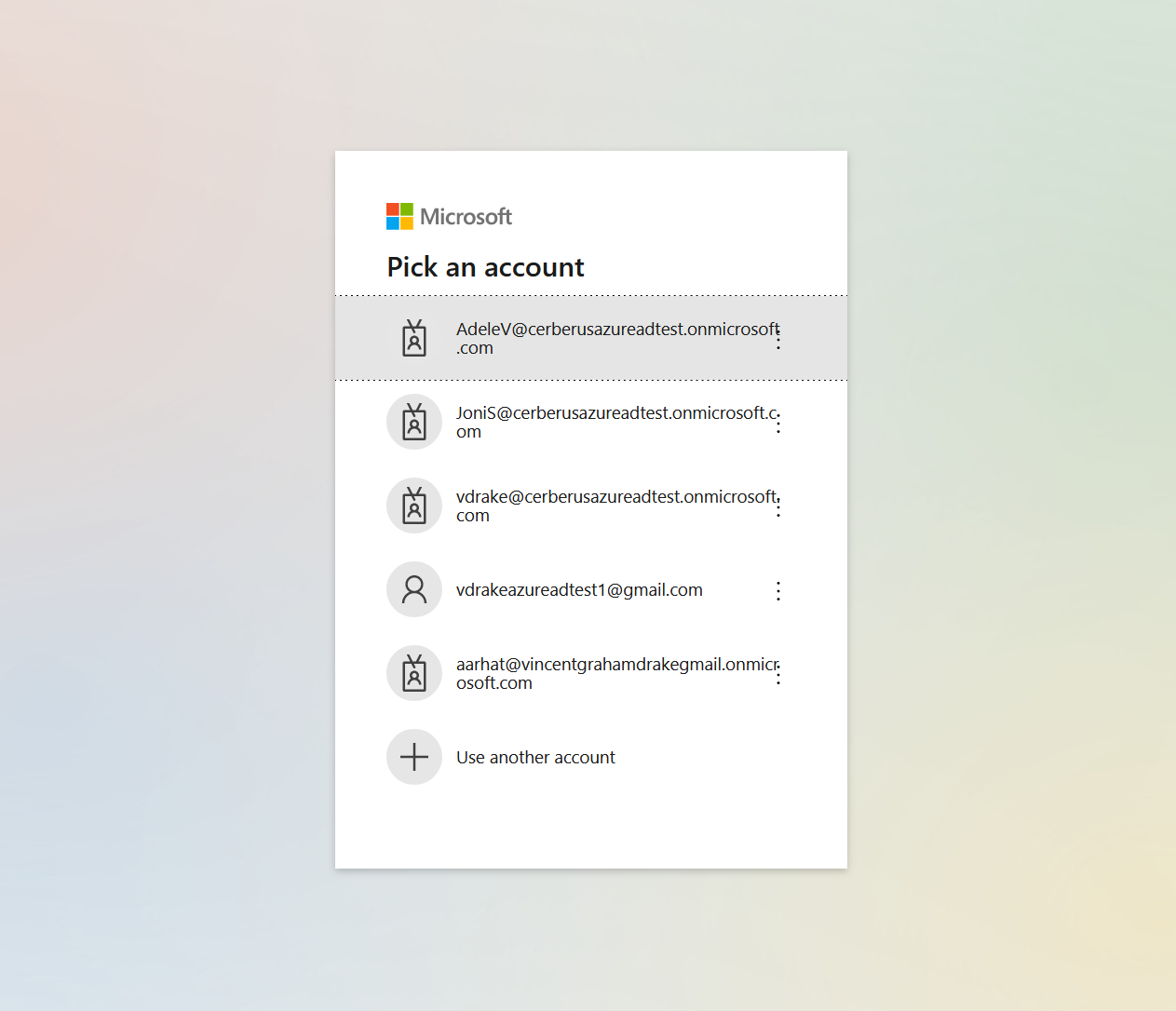This screenshot has width=1176, height=1011.
Task: Select AdeleV@cerberusazureadtest.onmicrosoft.com account
Action: click(591, 338)
